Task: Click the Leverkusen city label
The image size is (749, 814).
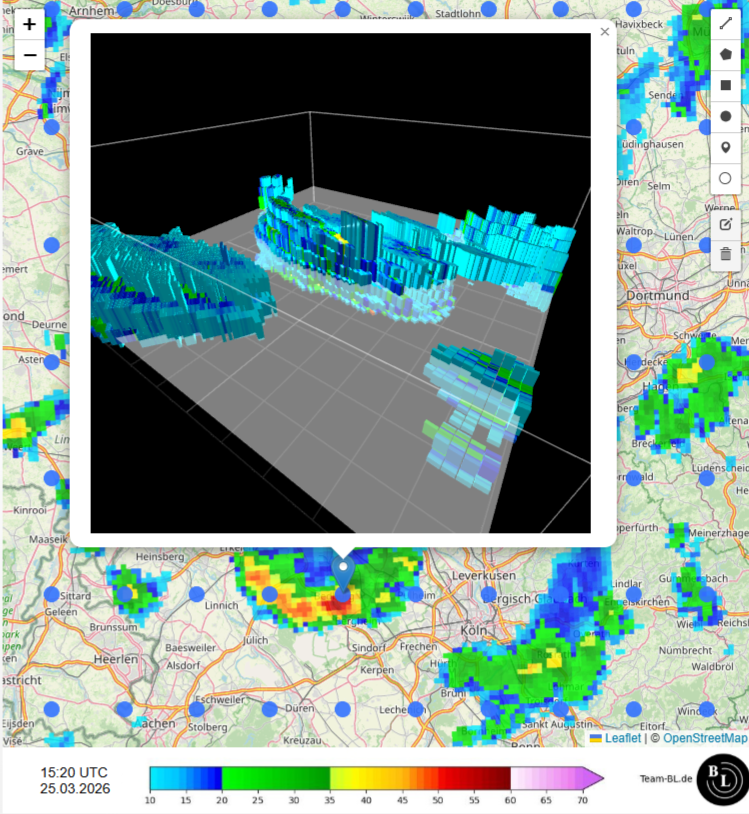Action: click(484, 575)
